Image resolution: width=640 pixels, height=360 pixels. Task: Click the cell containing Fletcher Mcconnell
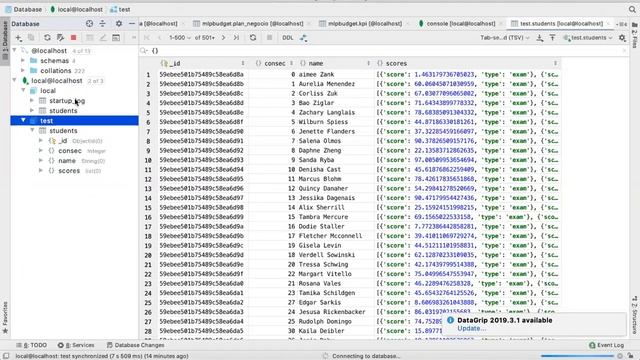(x=335, y=236)
